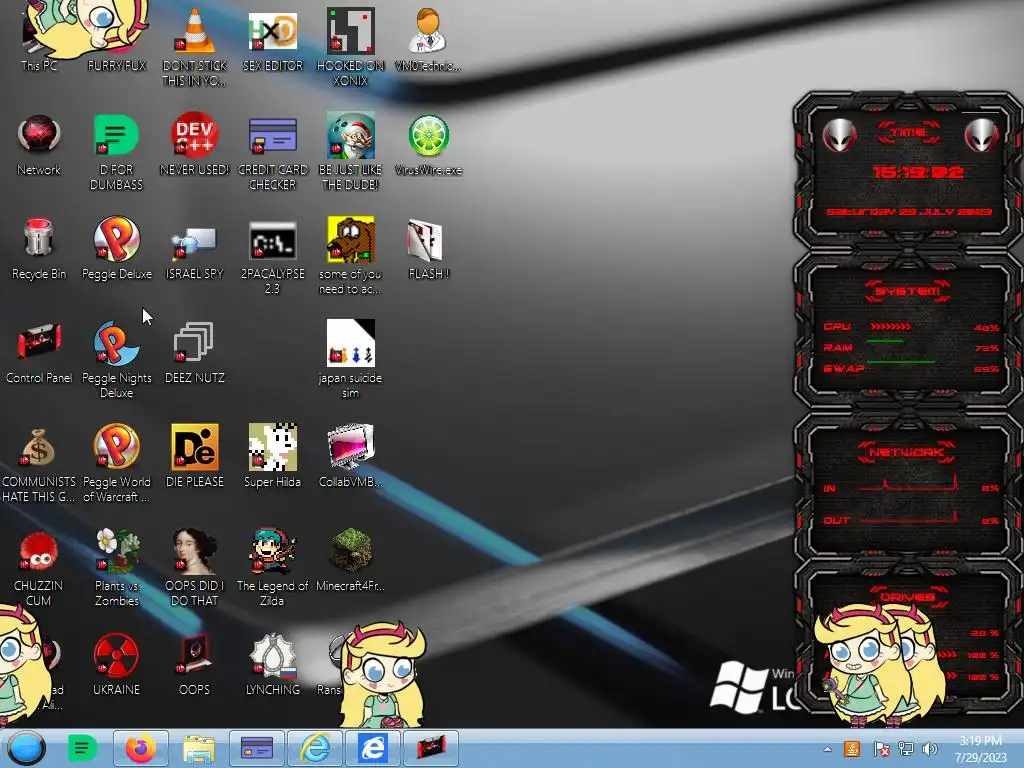Click the SYSTEM widget header
This screenshot has height=768, width=1024.
(908, 291)
